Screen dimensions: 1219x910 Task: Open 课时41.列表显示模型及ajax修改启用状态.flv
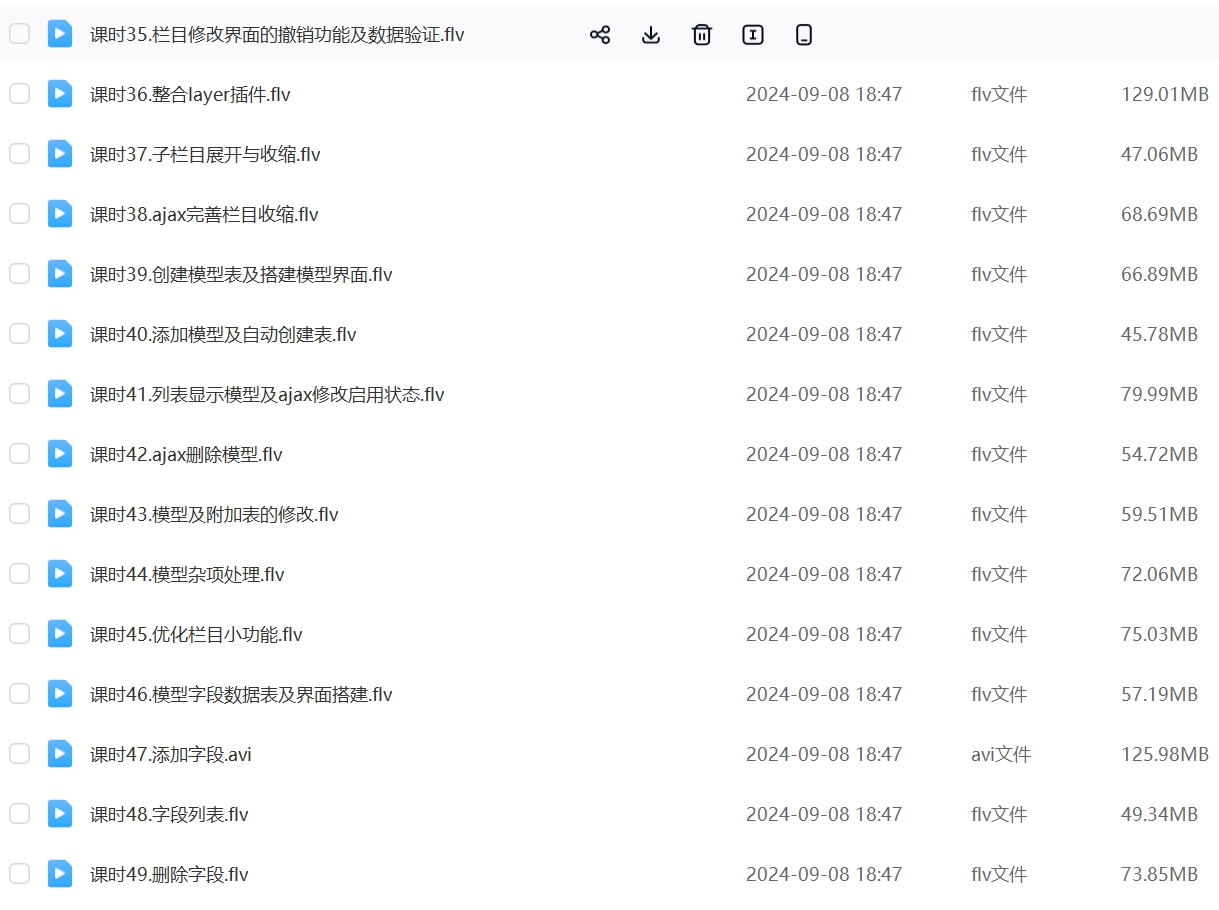267,395
